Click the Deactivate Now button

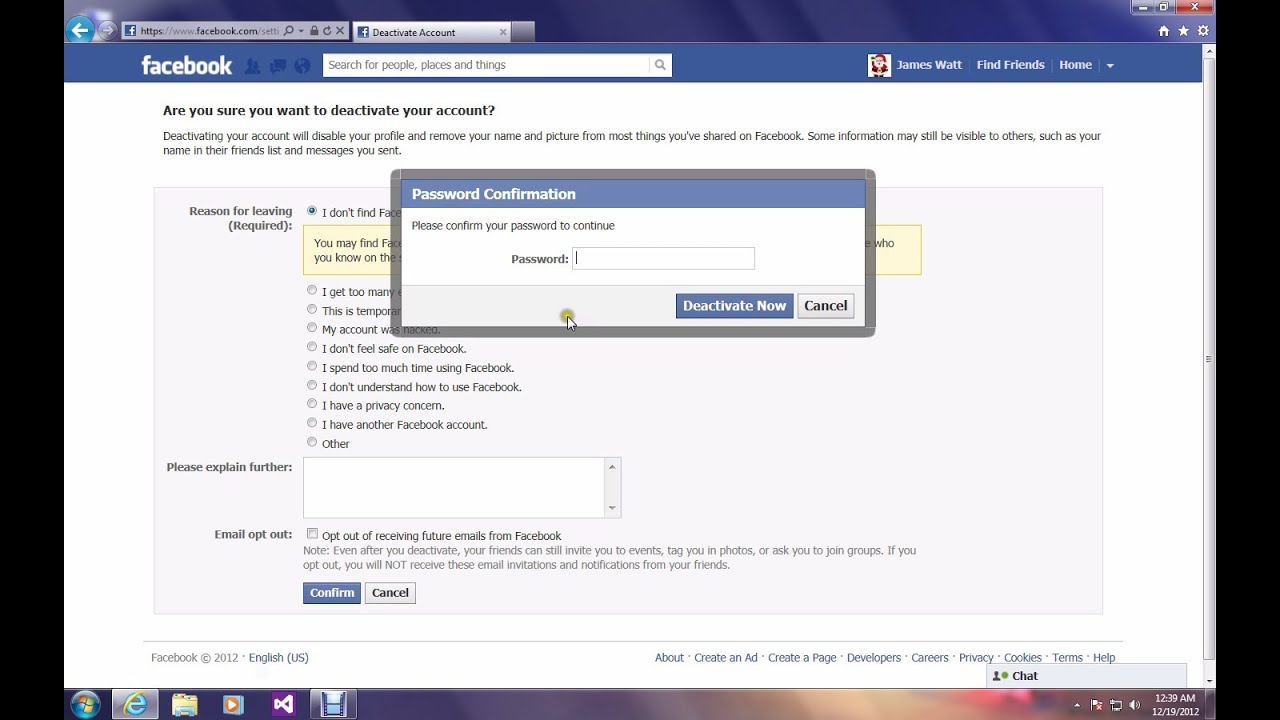click(x=734, y=306)
